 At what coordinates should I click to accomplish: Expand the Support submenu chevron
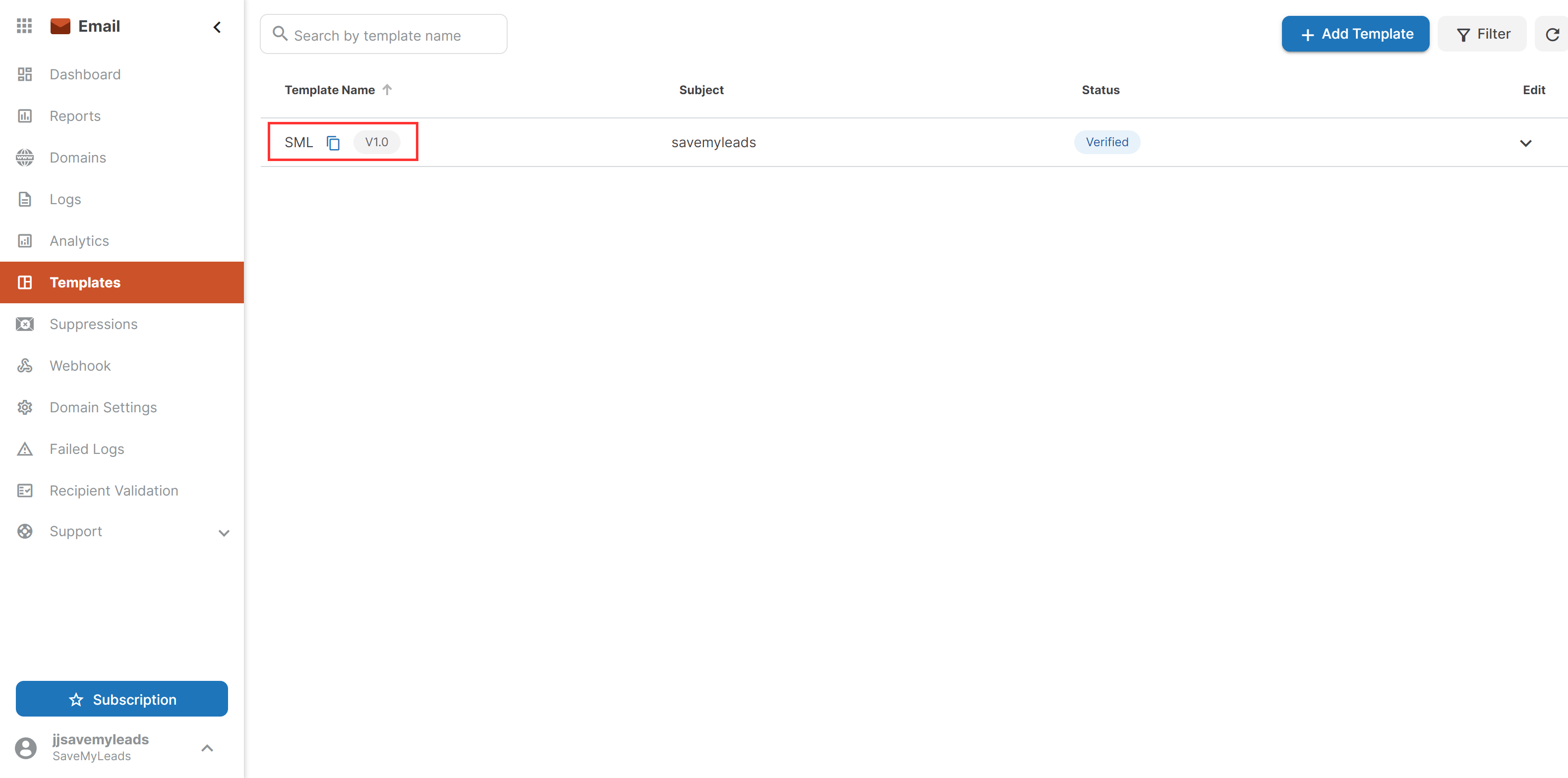pyautogui.click(x=224, y=534)
